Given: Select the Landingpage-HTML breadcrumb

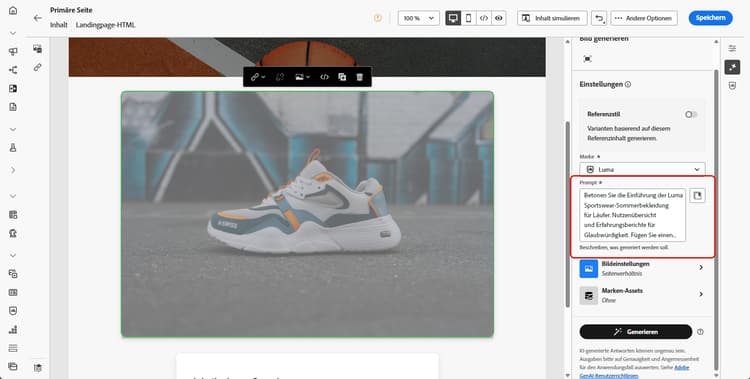Looking at the screenshot, I should pyautogui.click(x=105, y=25).
